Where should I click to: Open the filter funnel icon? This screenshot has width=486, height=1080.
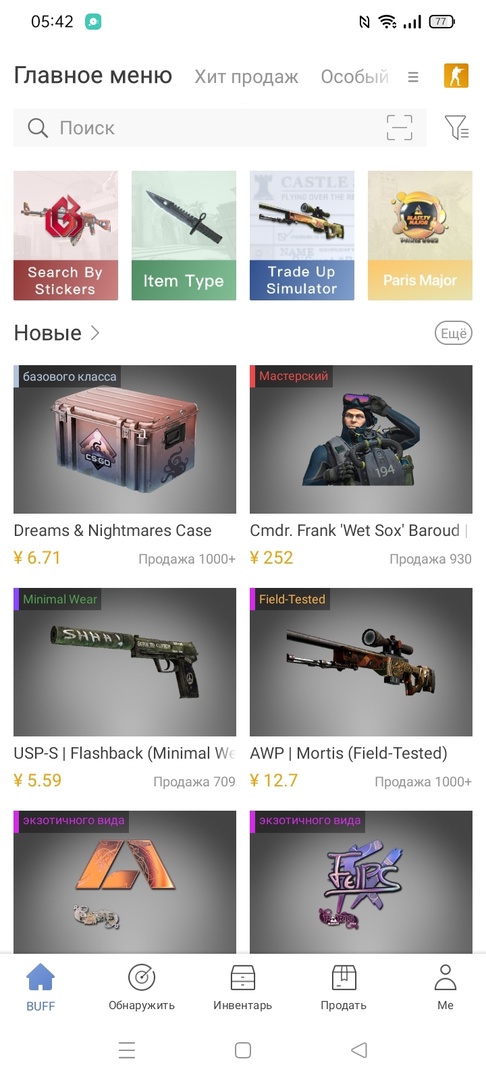point(456,127)
